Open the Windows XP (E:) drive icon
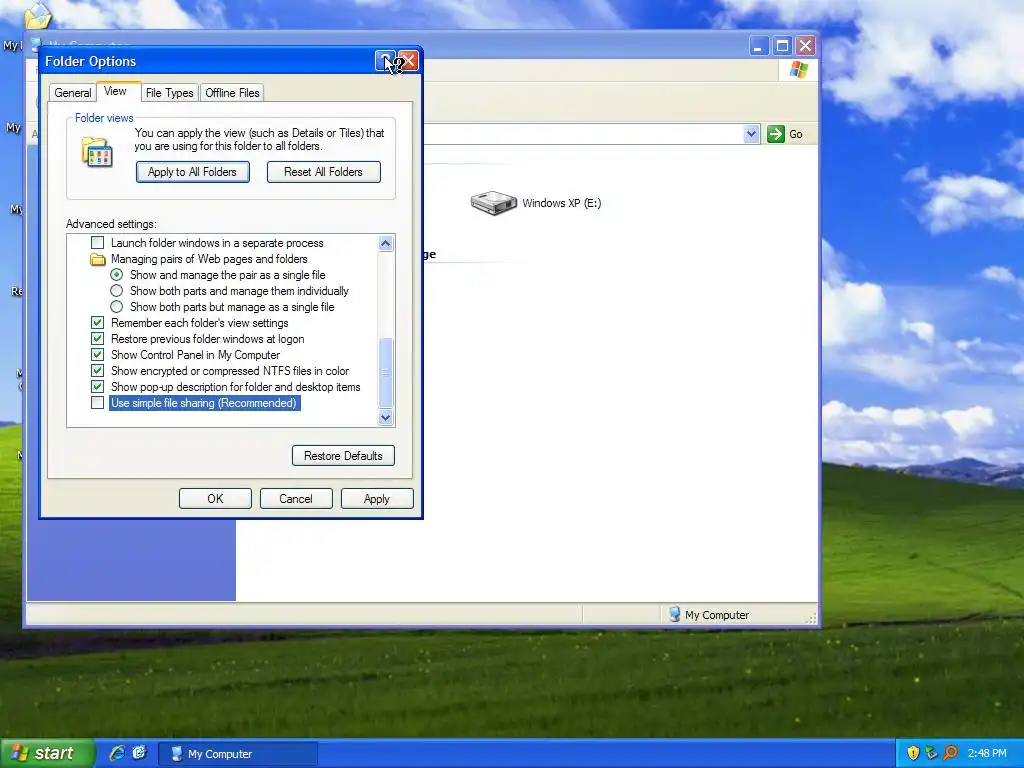 (x=494, y=202)
